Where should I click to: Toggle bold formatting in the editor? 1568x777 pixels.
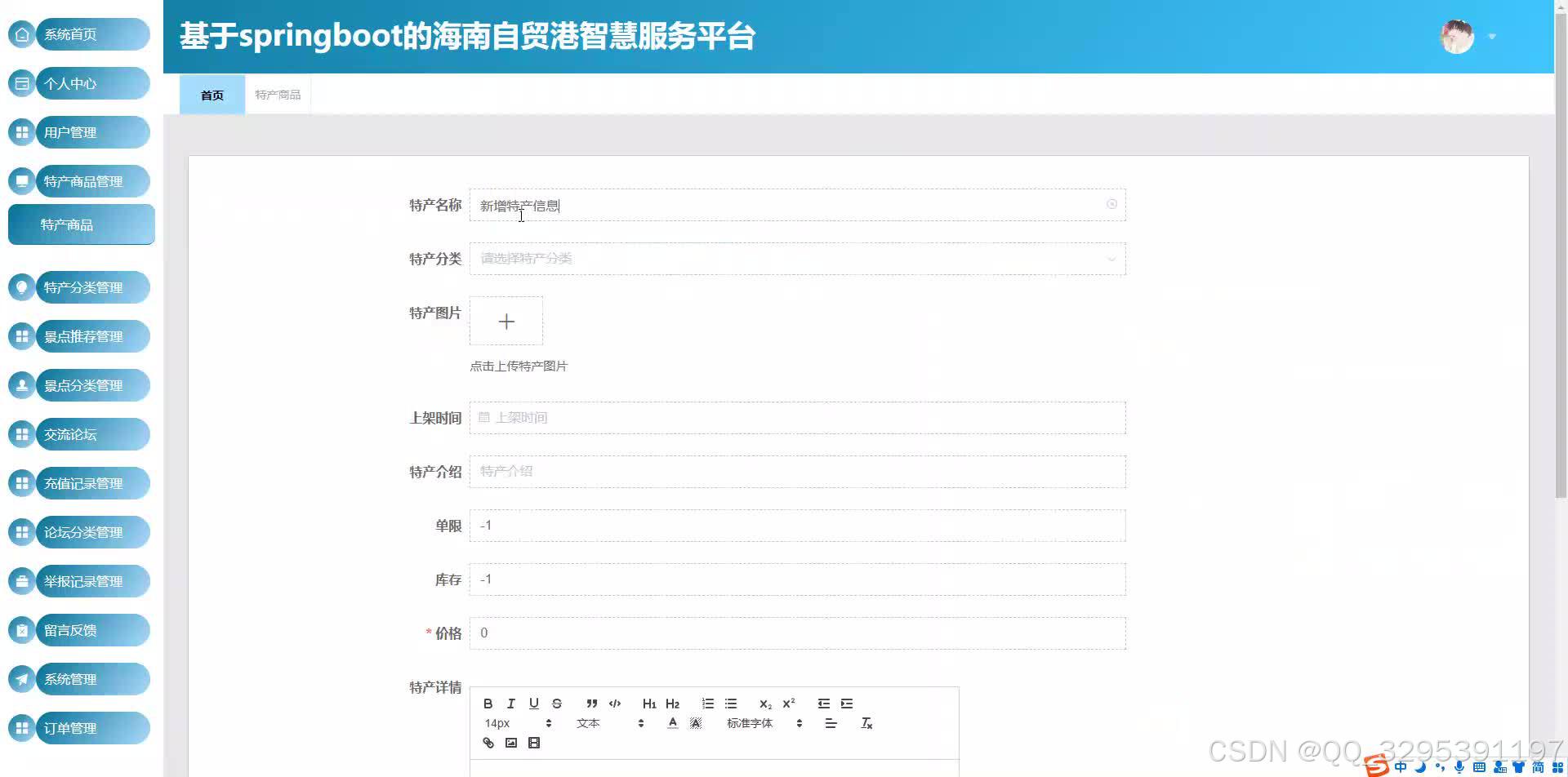click(488, 703)
